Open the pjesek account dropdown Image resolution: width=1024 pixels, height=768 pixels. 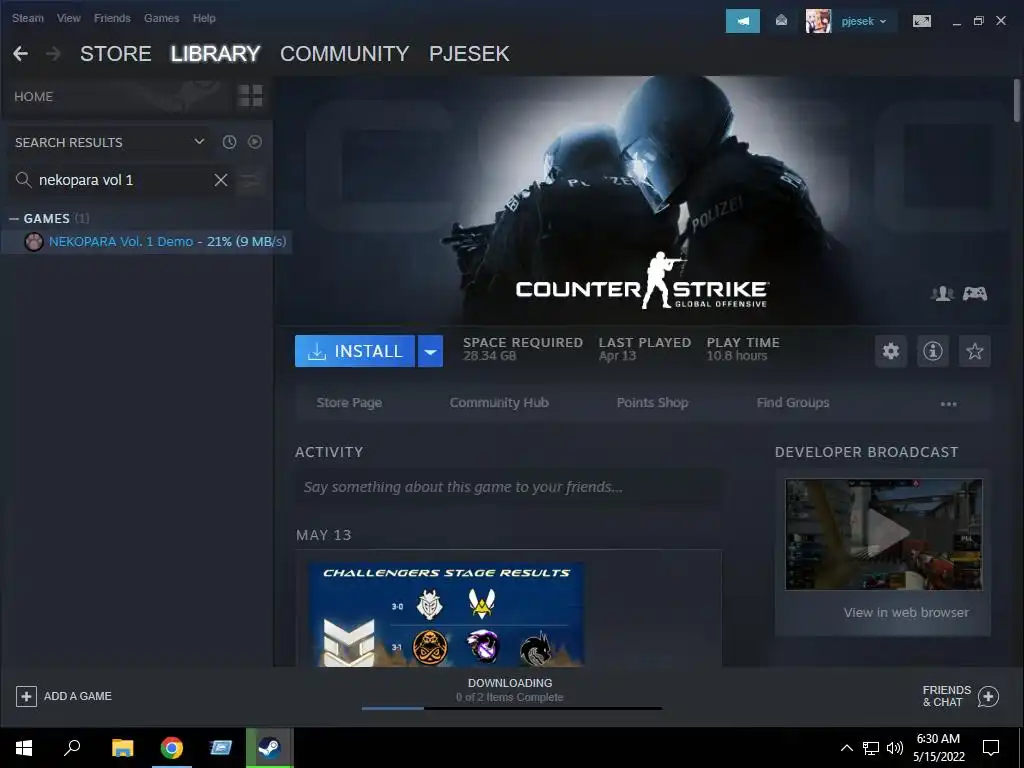[x=863, y=21]
